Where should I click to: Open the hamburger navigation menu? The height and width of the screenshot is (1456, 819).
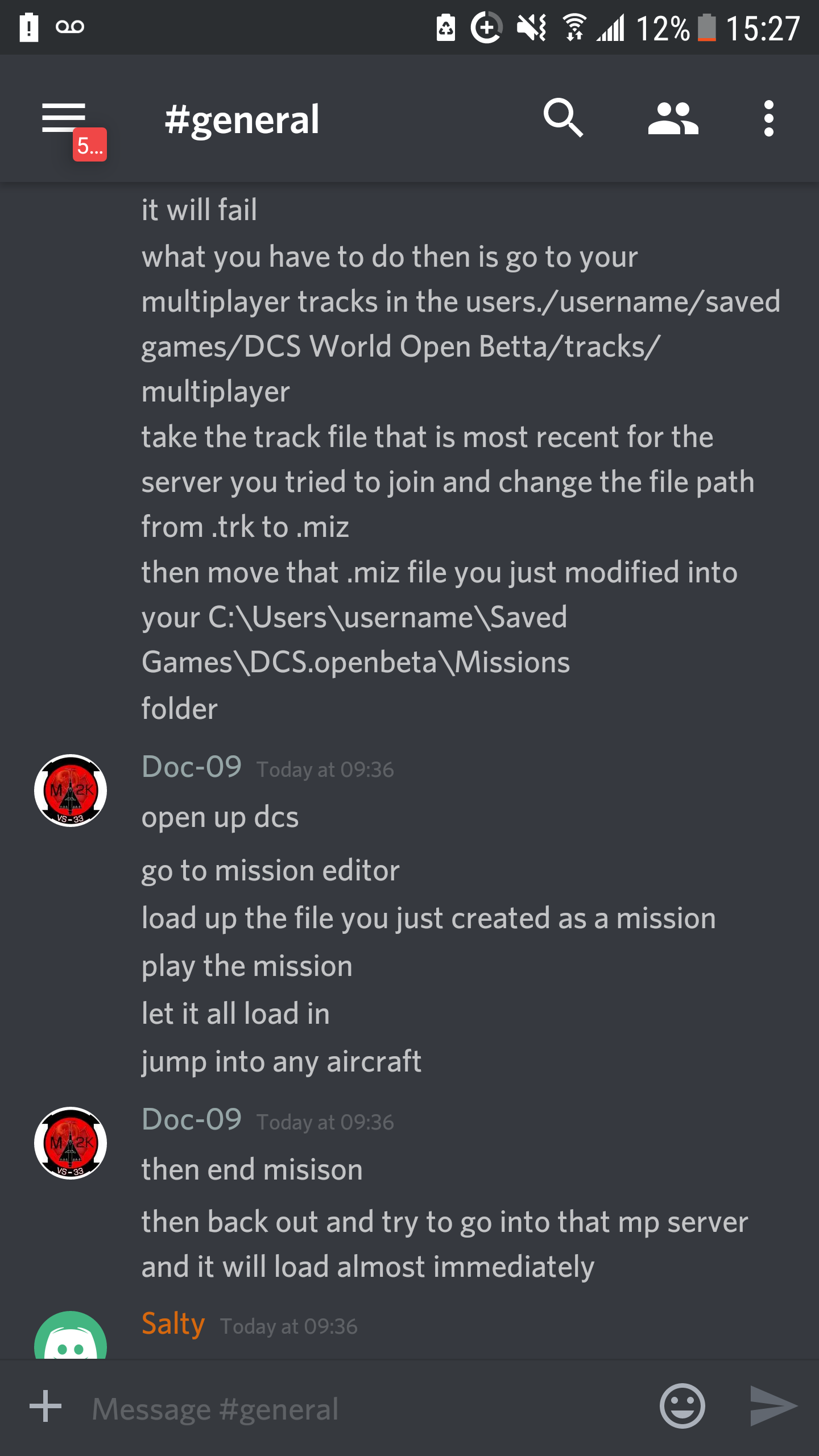[64, 118]
